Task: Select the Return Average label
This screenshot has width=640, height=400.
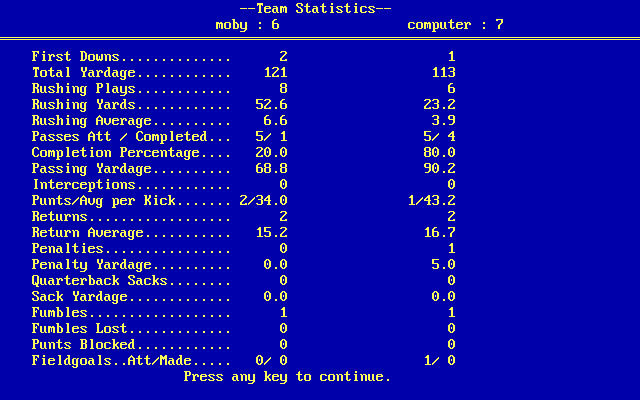Action: click(x=88, y=233)
